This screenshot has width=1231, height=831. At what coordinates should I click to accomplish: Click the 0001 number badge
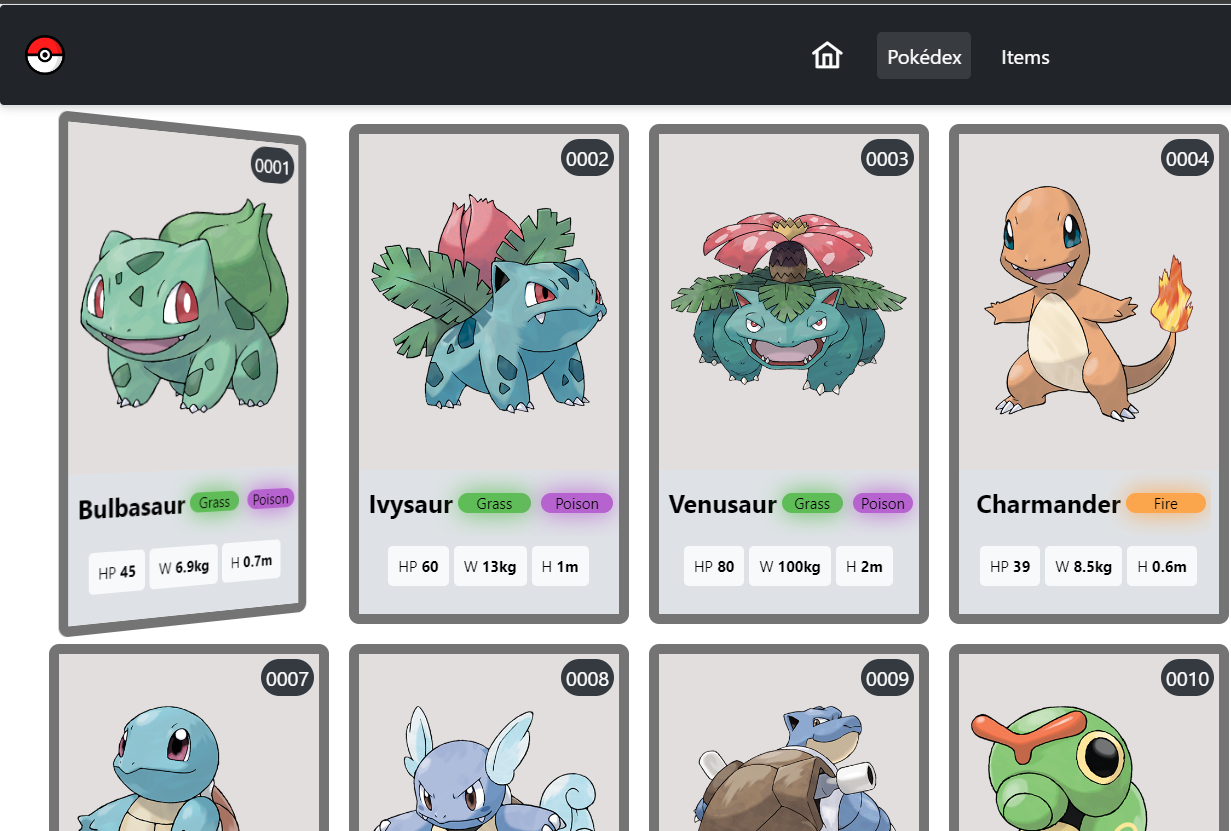(272, 166)
